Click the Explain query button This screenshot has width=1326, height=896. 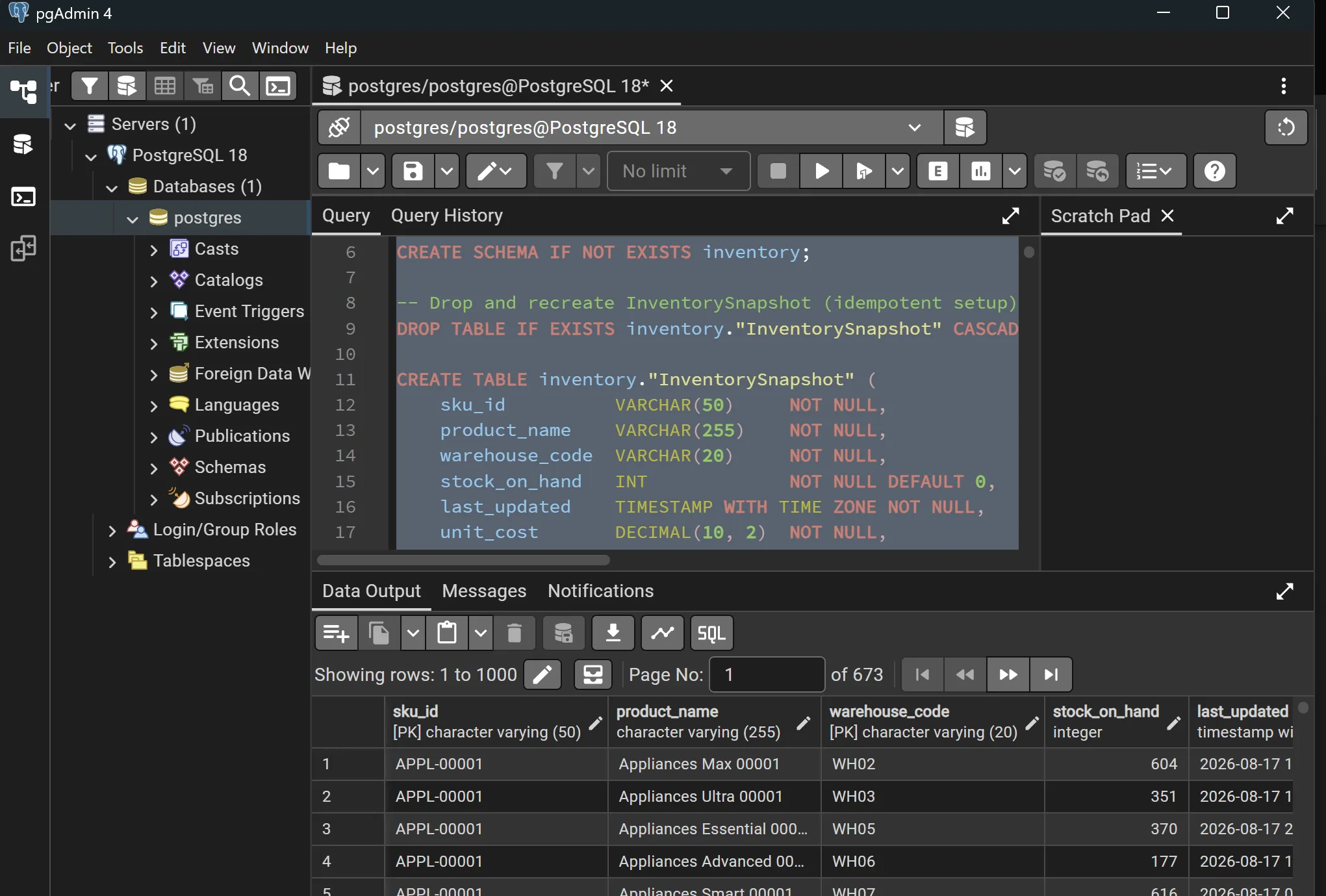[937, 172]
